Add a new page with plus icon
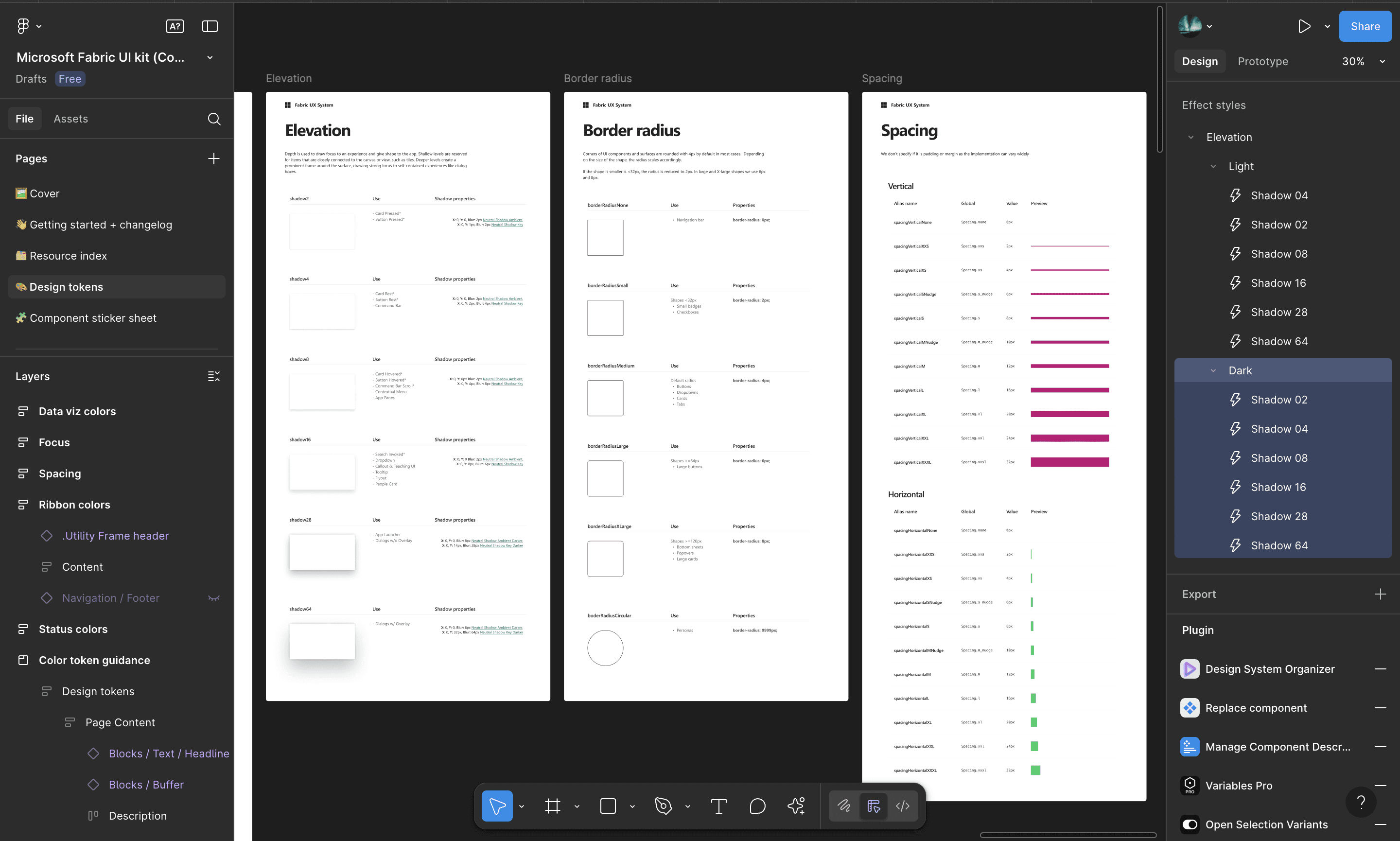 coord(213,158)
